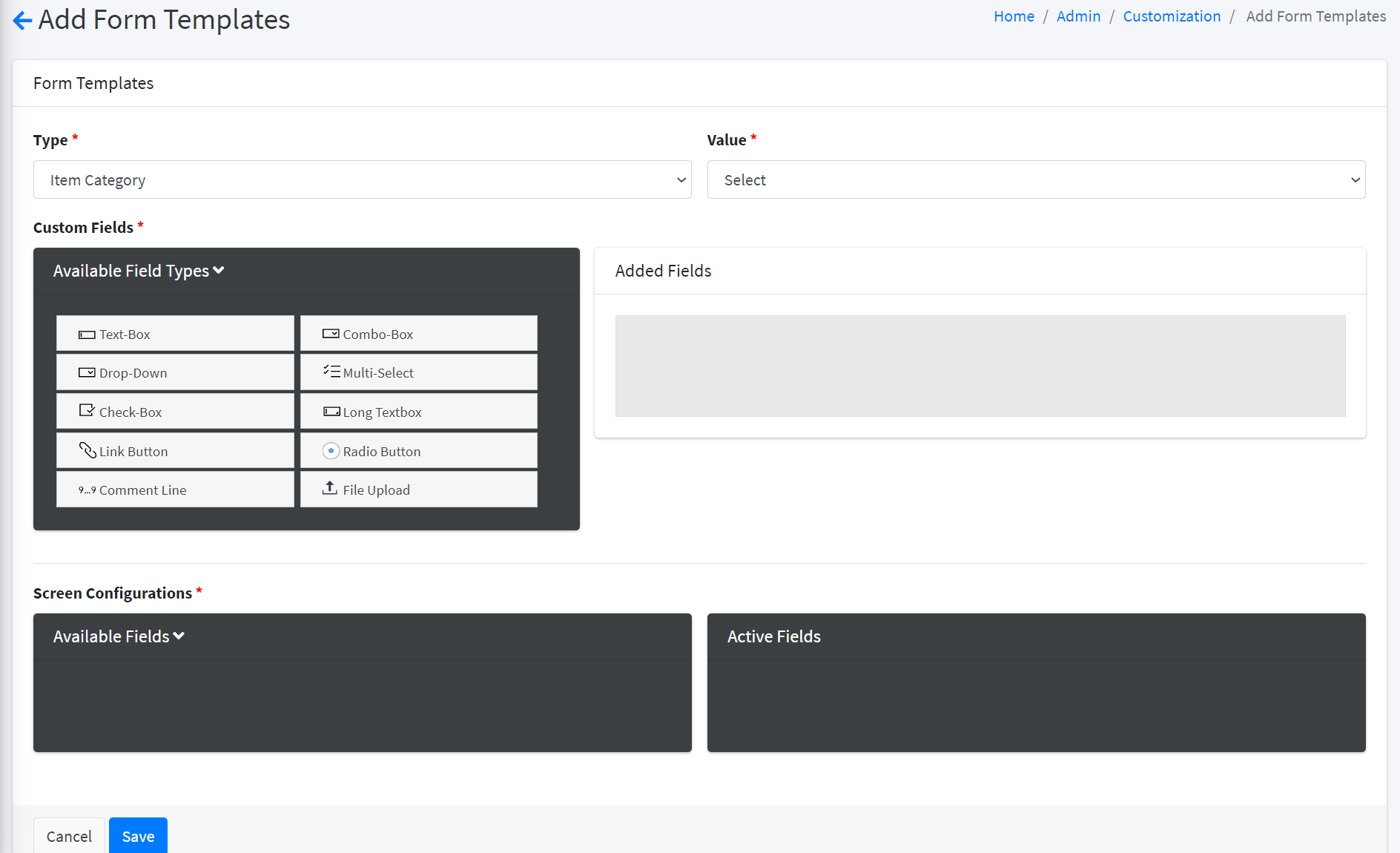Click the back arrow beside Add Form Templates
The image size is (1400, 853).
click(x=22, y=20)
